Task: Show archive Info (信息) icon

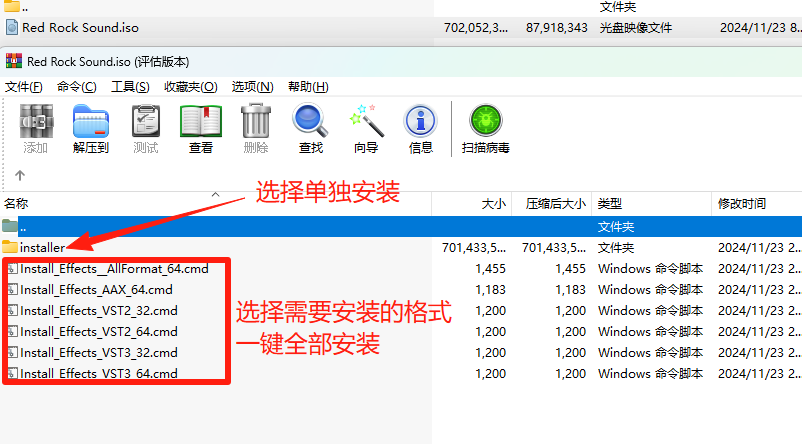Action: (420, 121)
